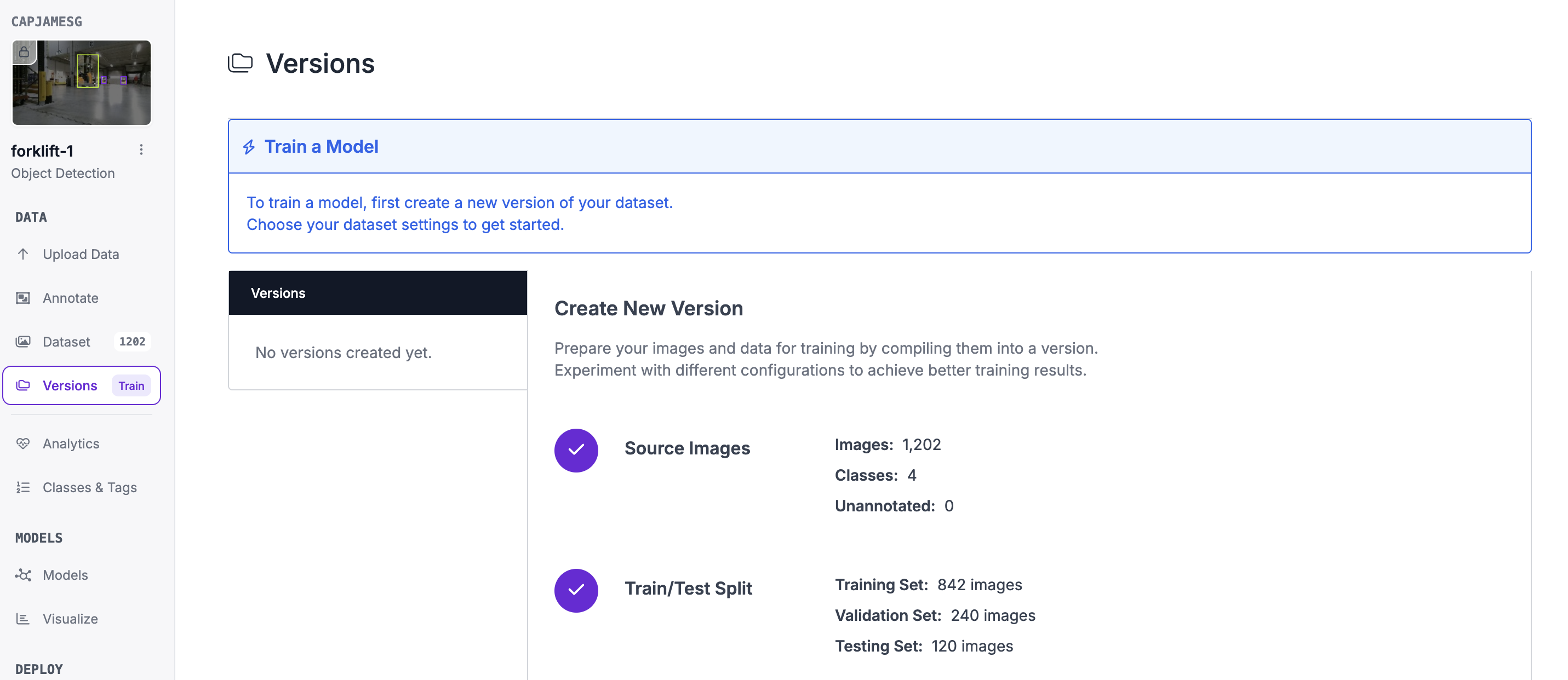Select the Visualize chart icon
Viewport: 1568px width, 680px height.
tap(23, 619)
